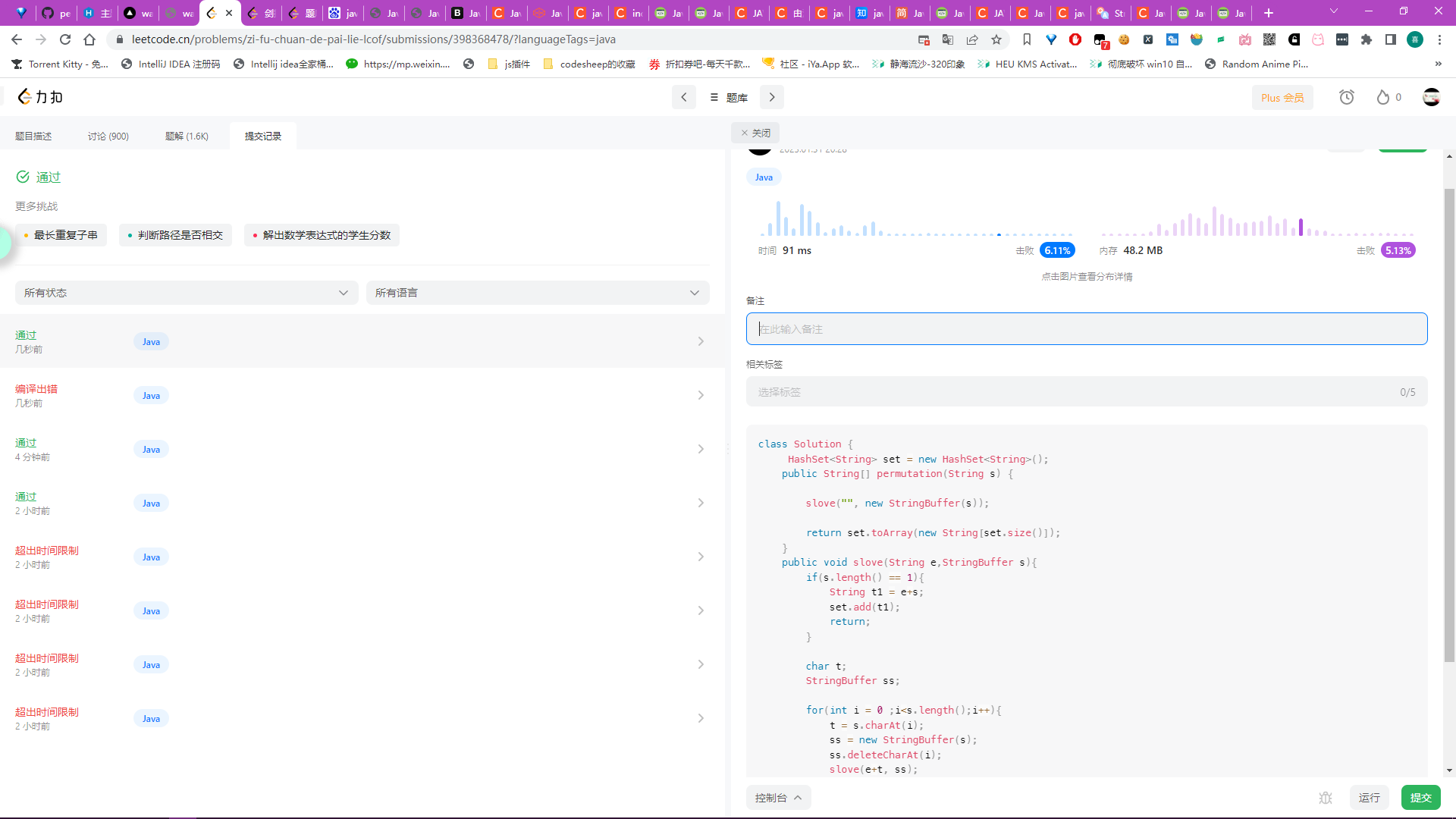Go to previous problem arrow
Screen dimensions: 1456x819
pyautogui.click(x=683, y=97)
